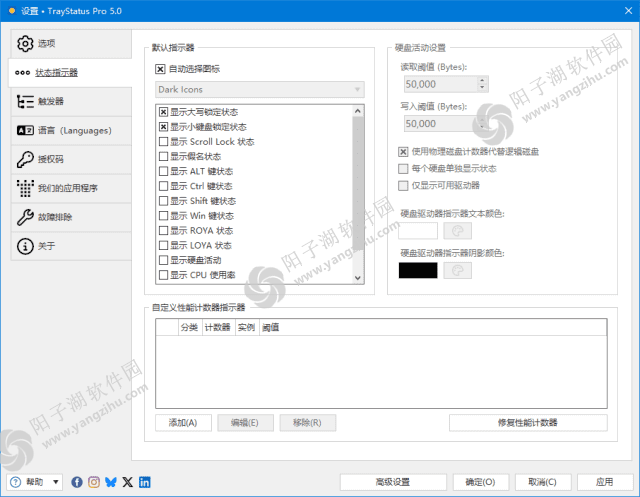Click the three-dots 状态指示器 icon
Viewport: 640px width, 497px height.
coord(22,73)
